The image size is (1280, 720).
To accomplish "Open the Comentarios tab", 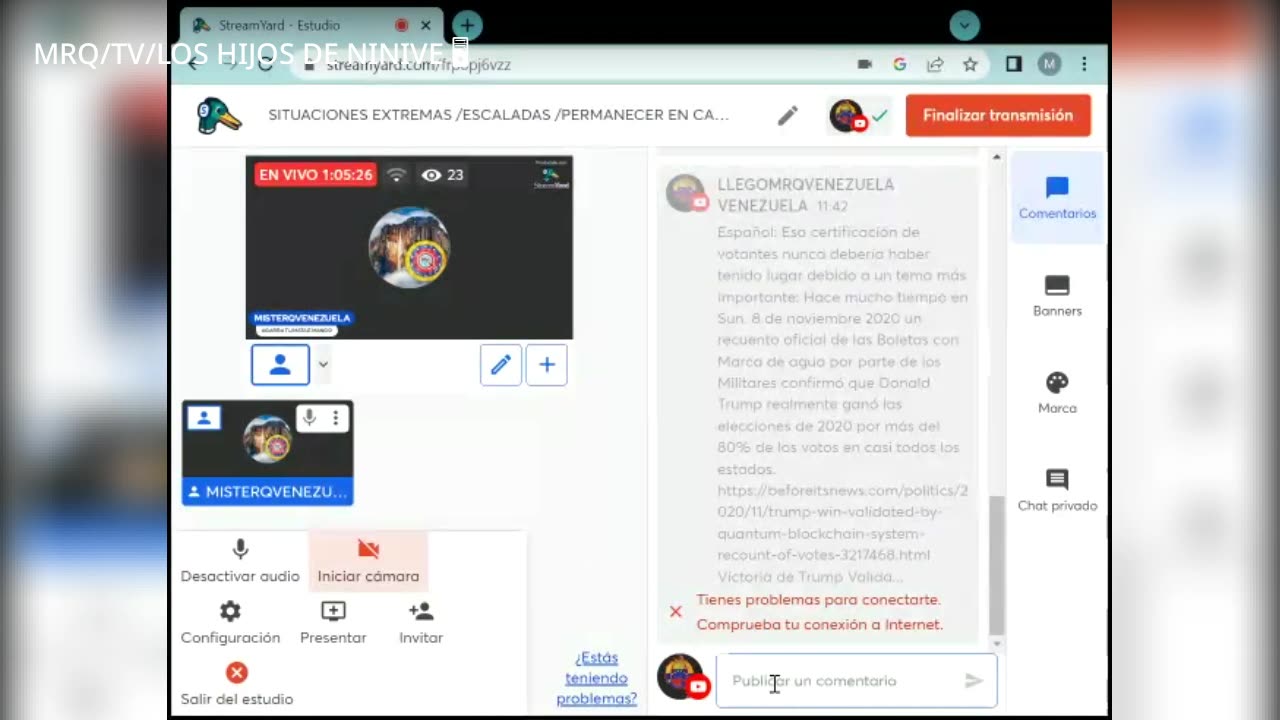I will coord(1057,198).
